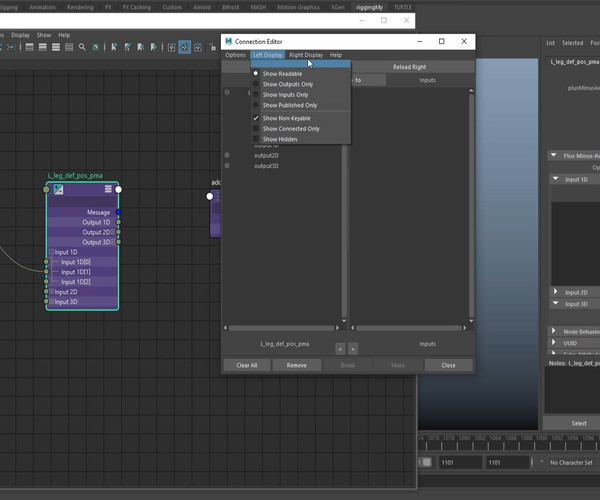
Task: Click node graph icon right of highlighted one
Action: pyautogui.click(x=198, y=47)
